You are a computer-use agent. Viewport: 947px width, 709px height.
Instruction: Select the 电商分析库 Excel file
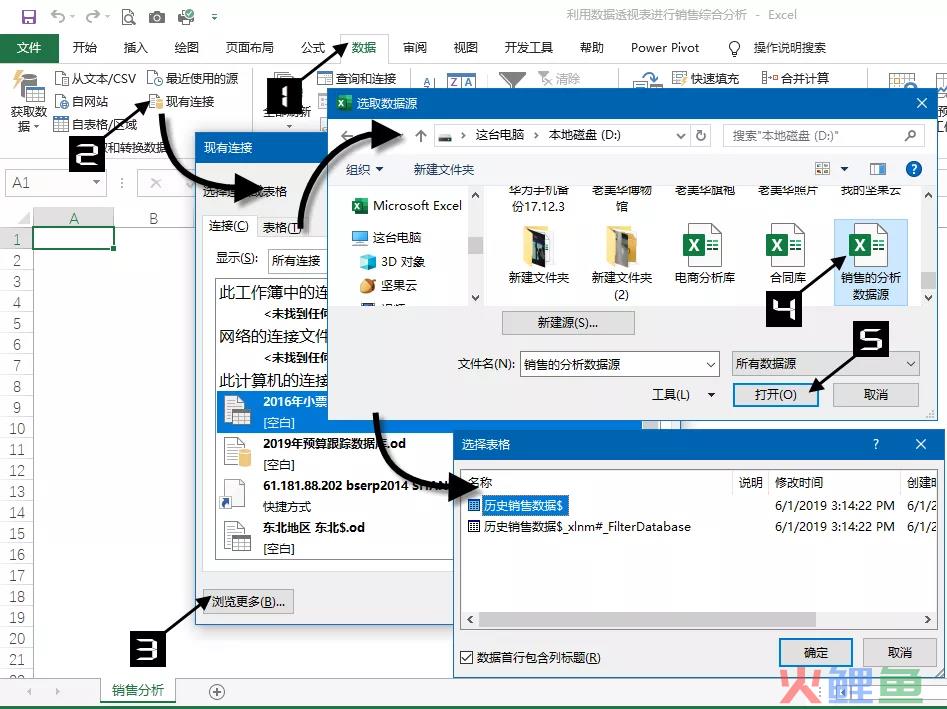click(704, 254)
